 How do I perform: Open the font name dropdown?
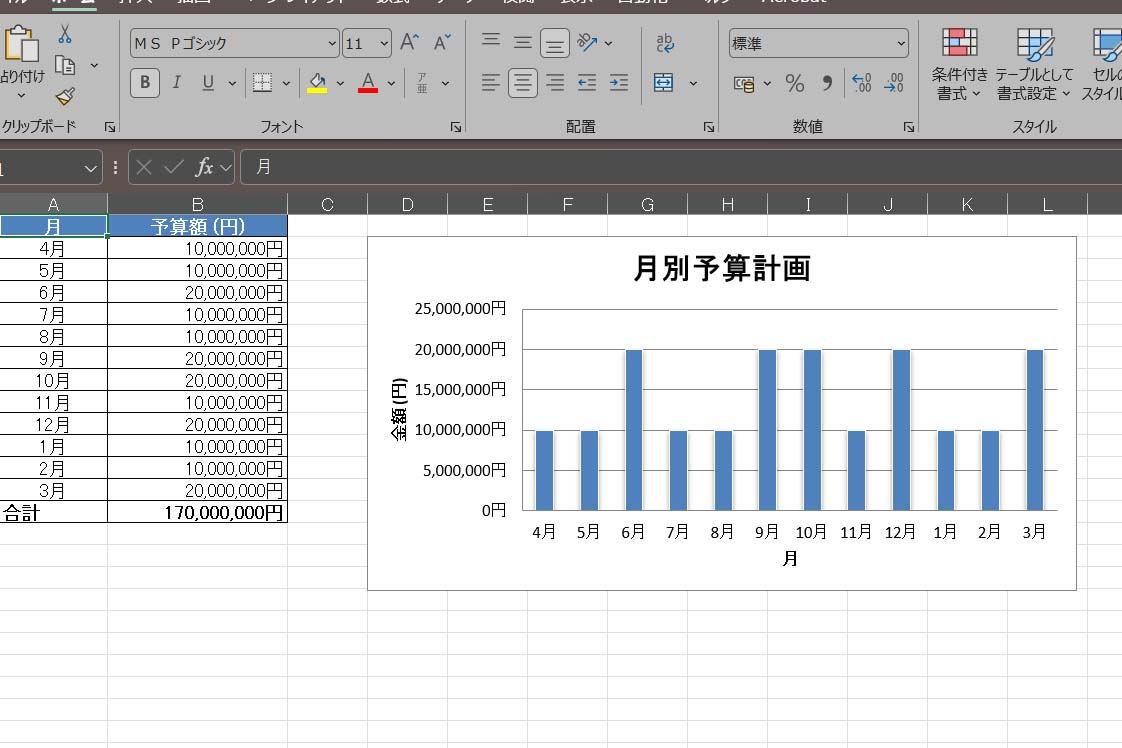[330, 43]
